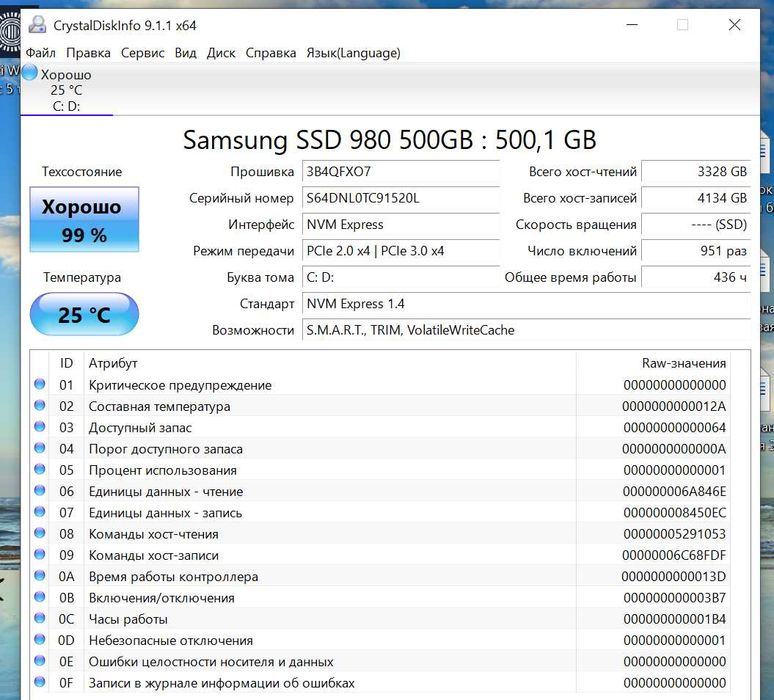Click power on count value 951 раз
The image size is (774, 700).
(x=696, y=251)
